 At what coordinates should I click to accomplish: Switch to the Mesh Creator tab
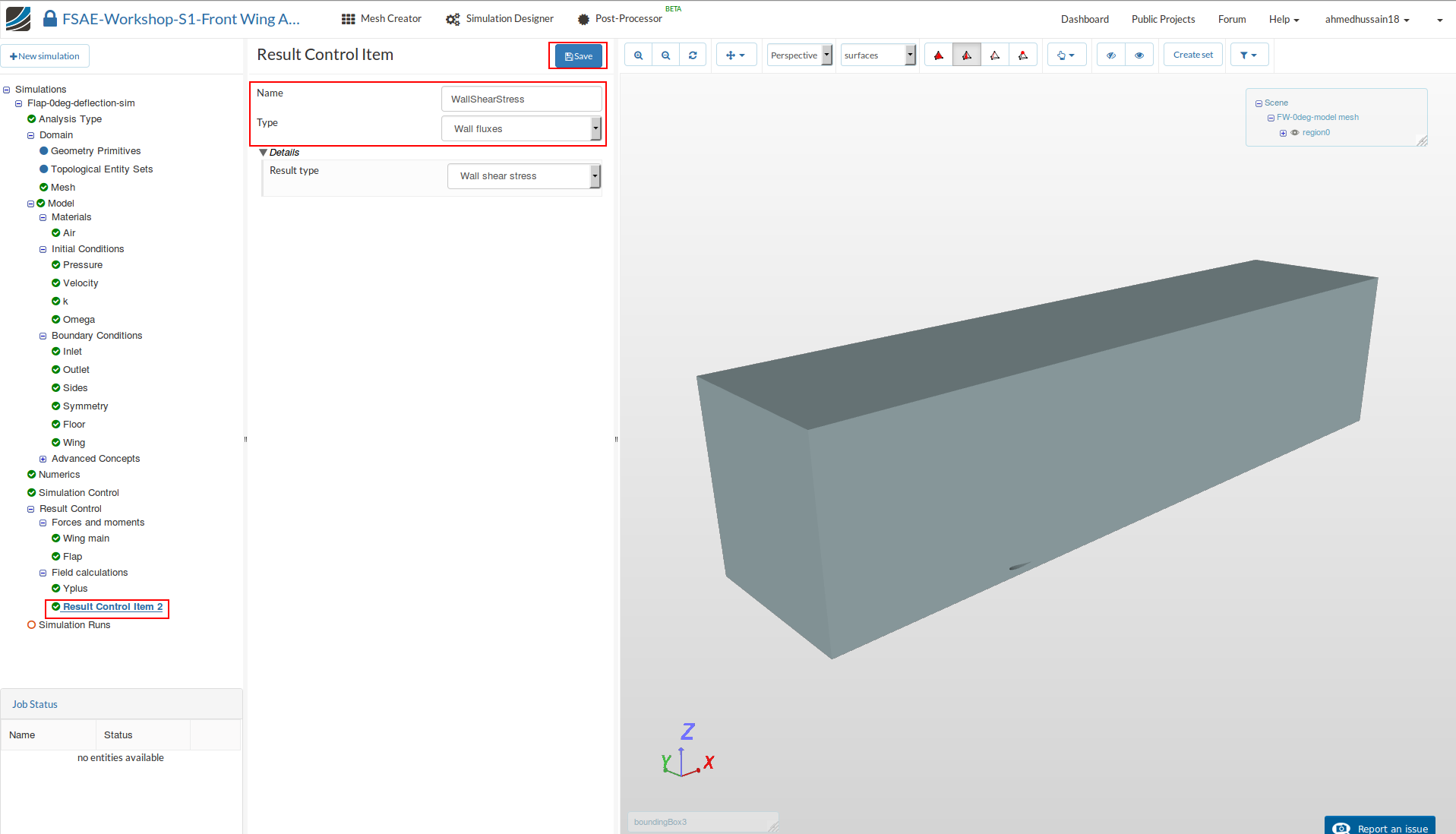tap(381, 19)
